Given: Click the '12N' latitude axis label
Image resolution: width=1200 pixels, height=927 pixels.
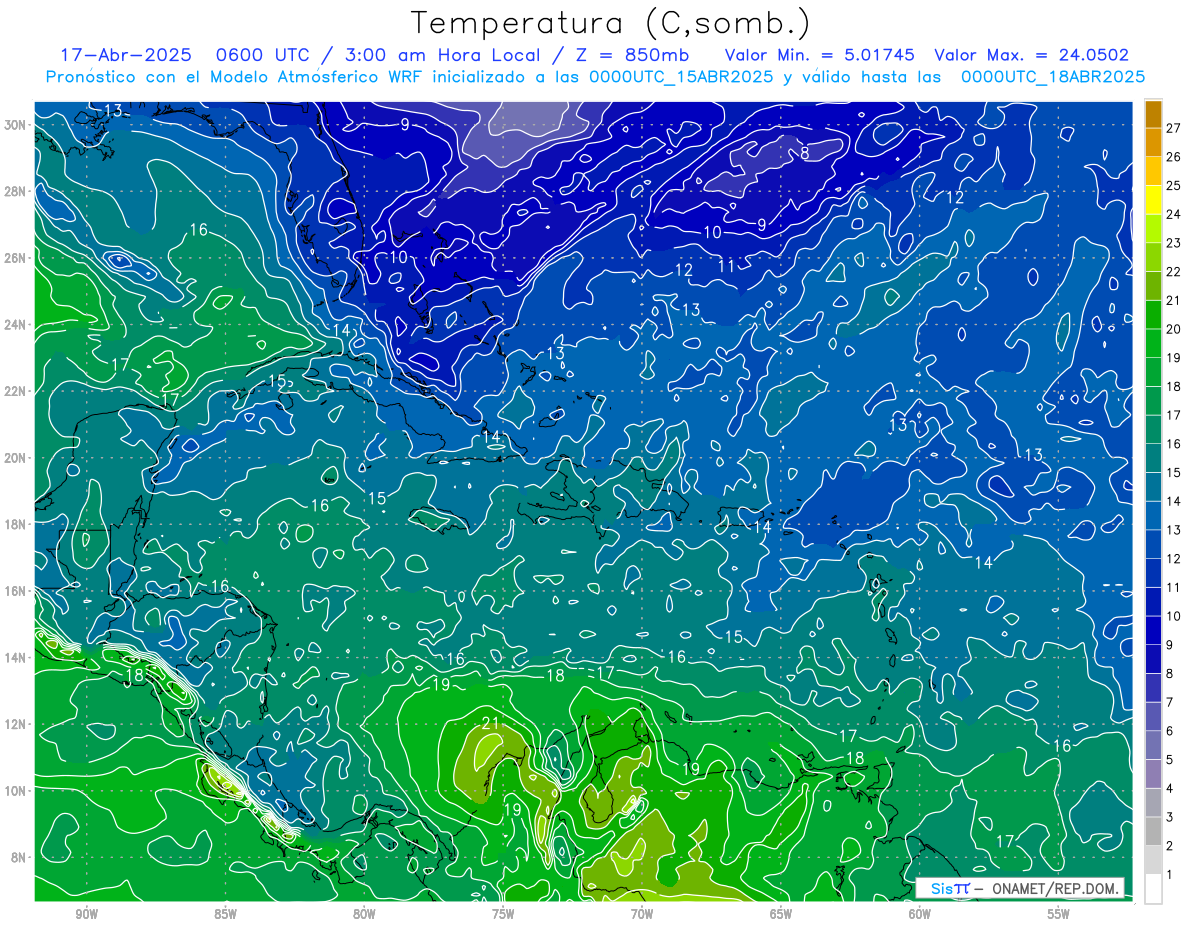Looking at the screenshot, I should point(16,724).
